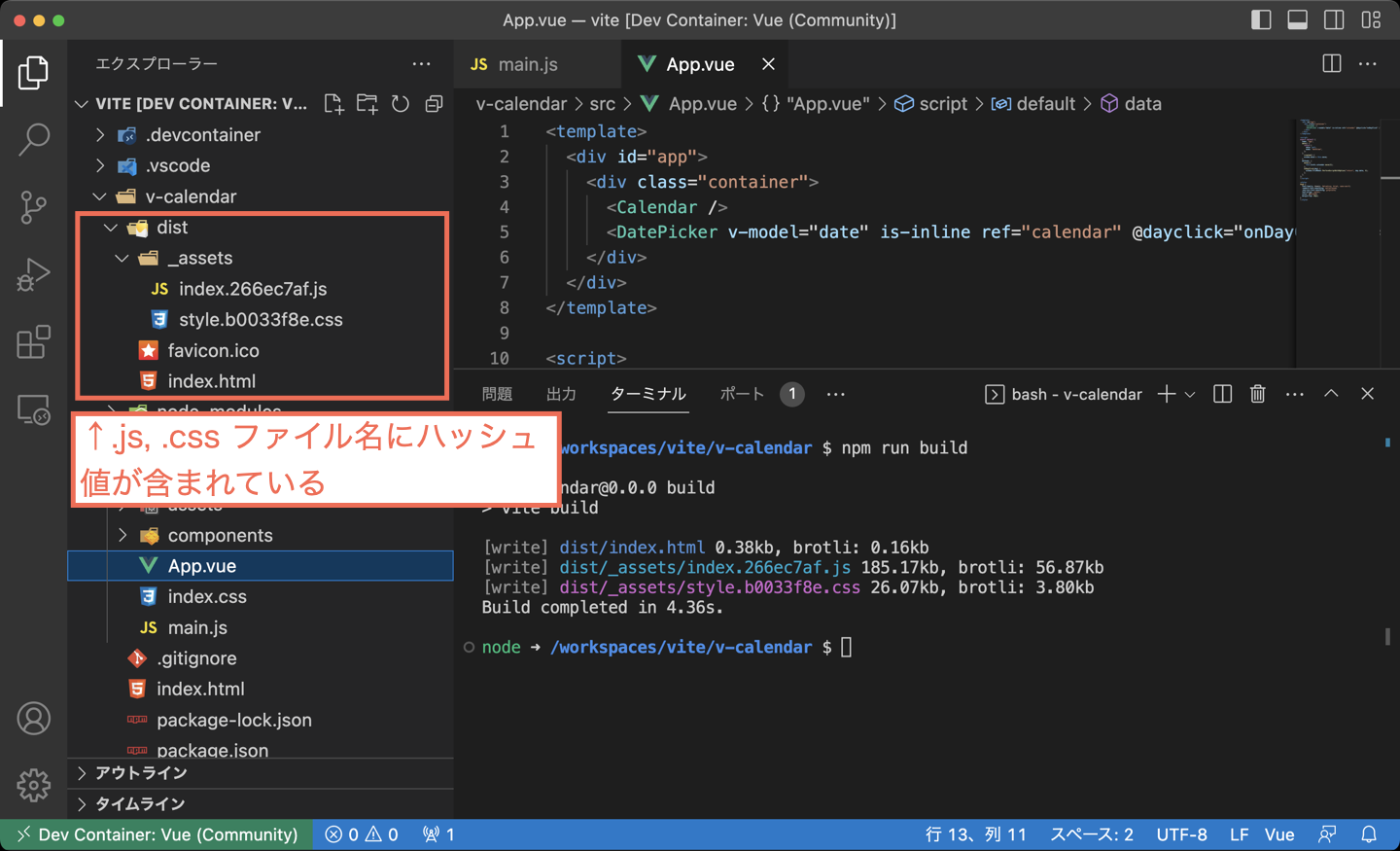Screen dimensions: 1400x851
Task: Close the terminal panel
Action: (1367, 394)
